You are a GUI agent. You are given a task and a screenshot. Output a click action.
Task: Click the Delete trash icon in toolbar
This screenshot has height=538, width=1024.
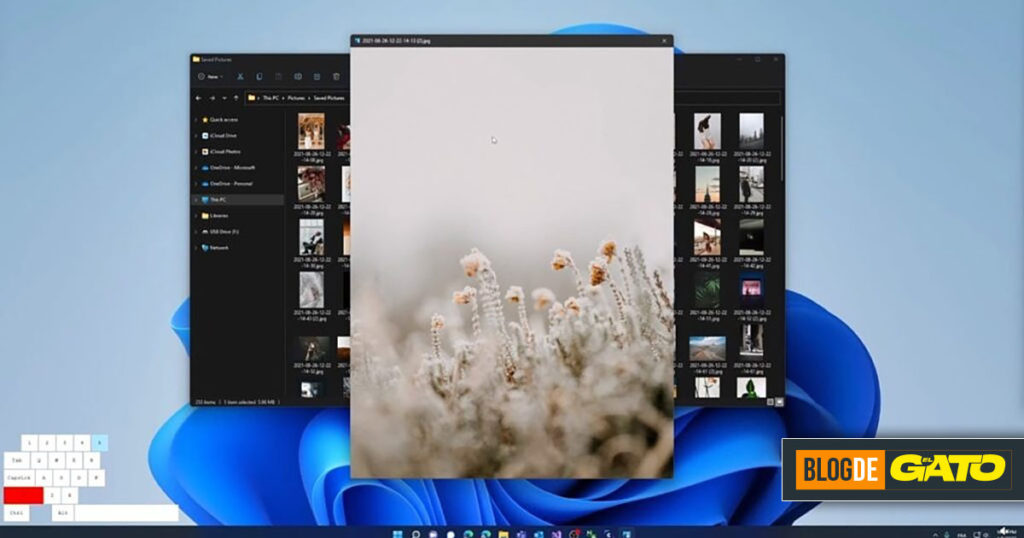point(336,76)
